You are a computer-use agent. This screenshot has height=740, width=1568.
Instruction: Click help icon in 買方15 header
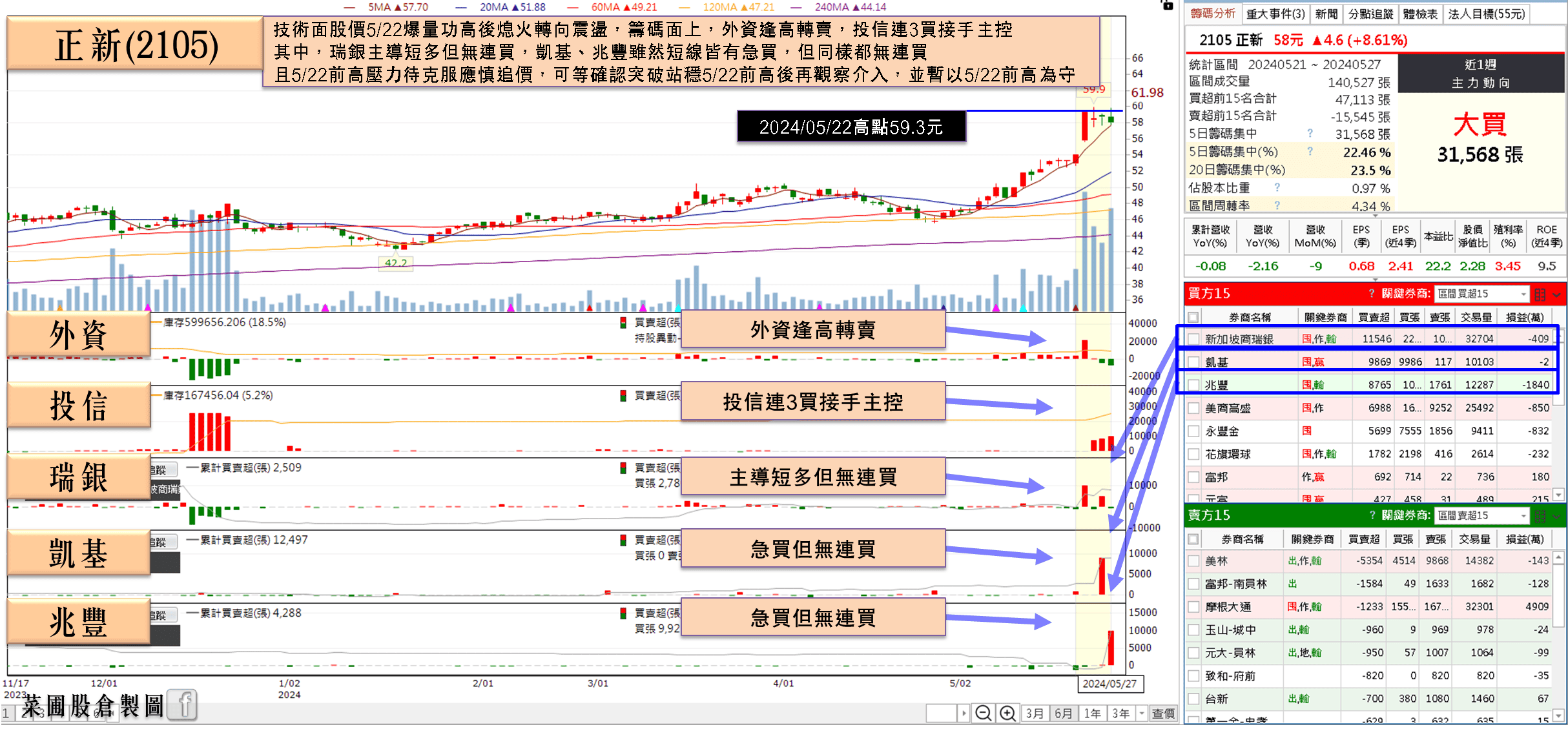pos(1372,294)
